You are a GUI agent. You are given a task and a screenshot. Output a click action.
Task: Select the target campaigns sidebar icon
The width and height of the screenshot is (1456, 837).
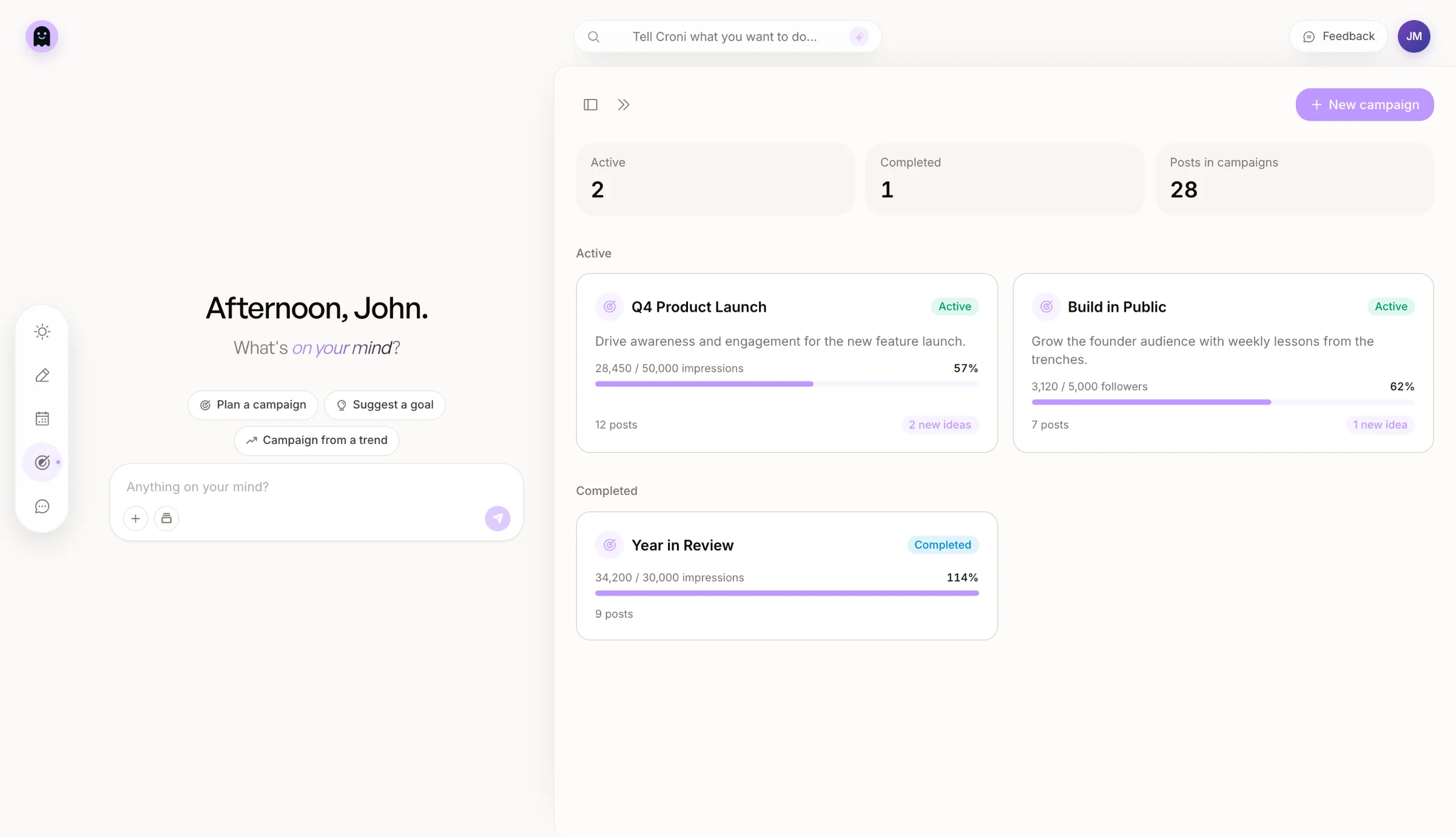[x=42, y=463]
